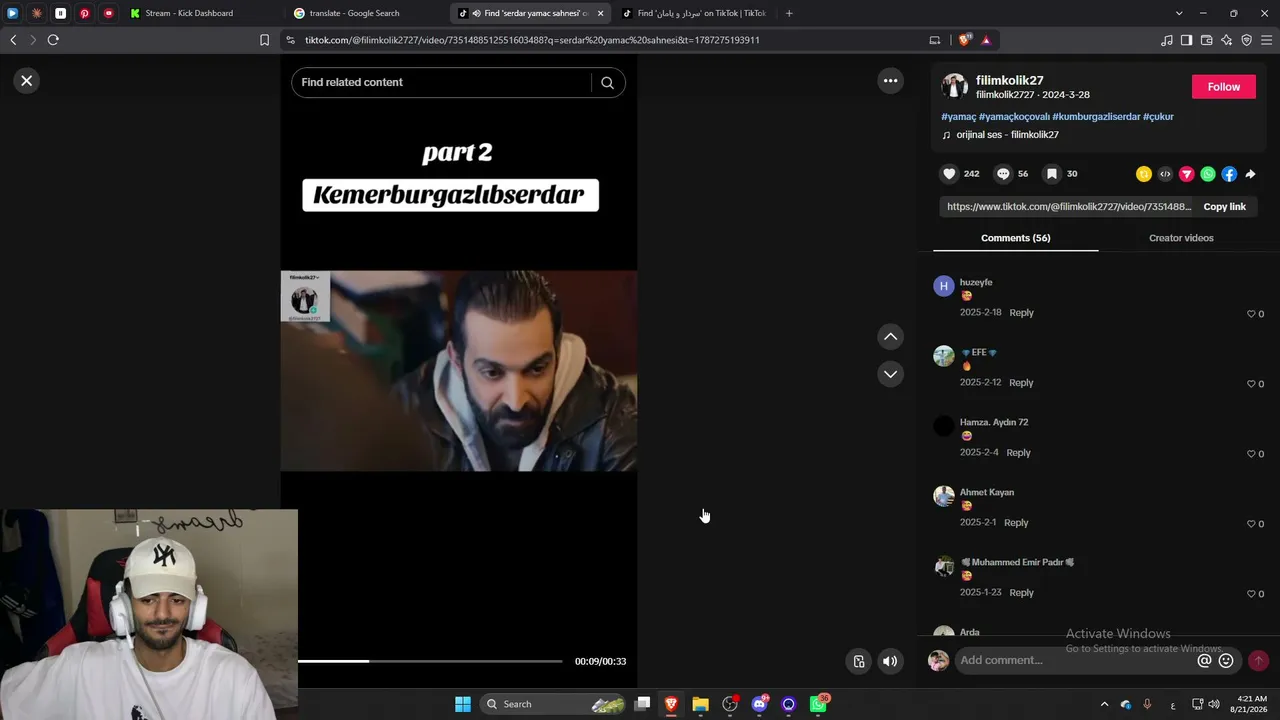Open filimkolik27's profile avatar

click(x=955, y=86)
